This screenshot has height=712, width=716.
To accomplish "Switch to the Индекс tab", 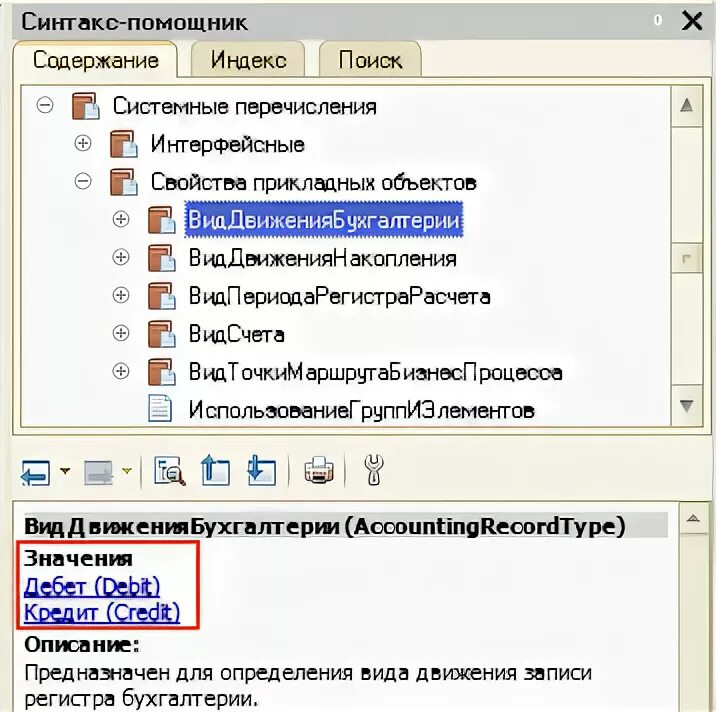I will (x=248, y=60).
